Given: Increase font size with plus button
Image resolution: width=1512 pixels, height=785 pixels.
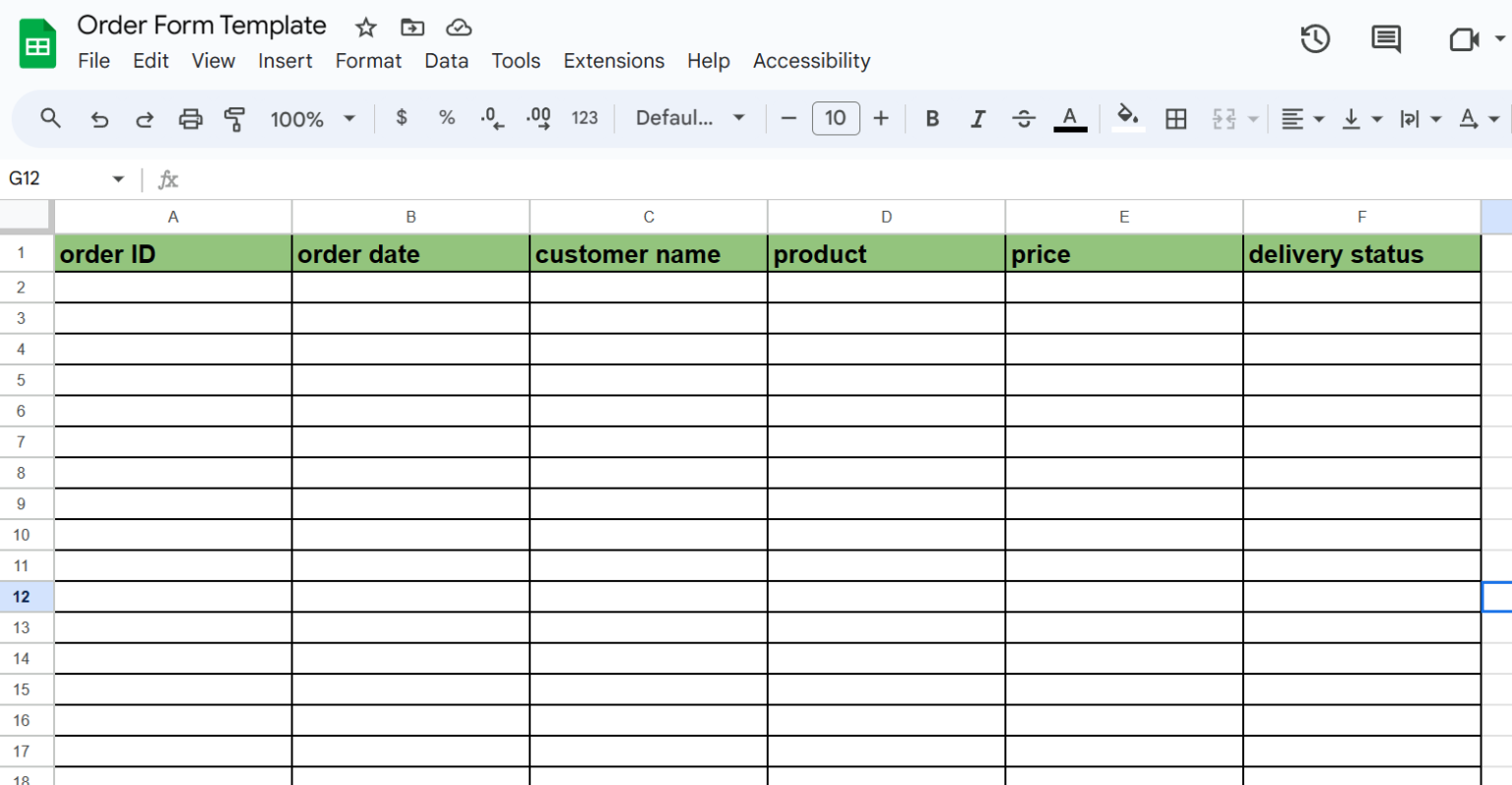Looking at the screenshot, I should [x=881, y=118].
